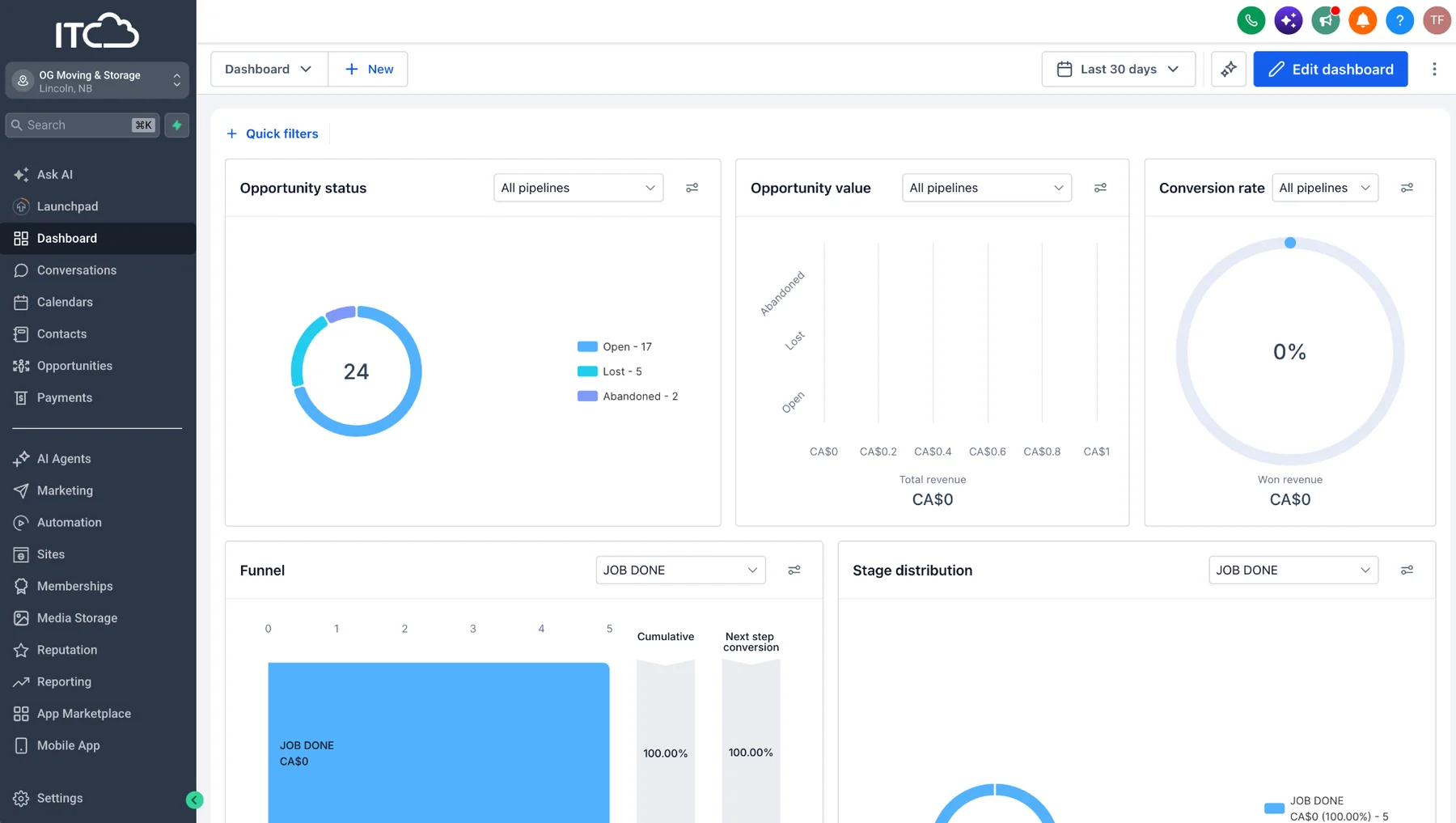This screenshot has height=823, width=1456.
Task: Open the announcements megaphone icon
Action: [x=1325, y=20]
